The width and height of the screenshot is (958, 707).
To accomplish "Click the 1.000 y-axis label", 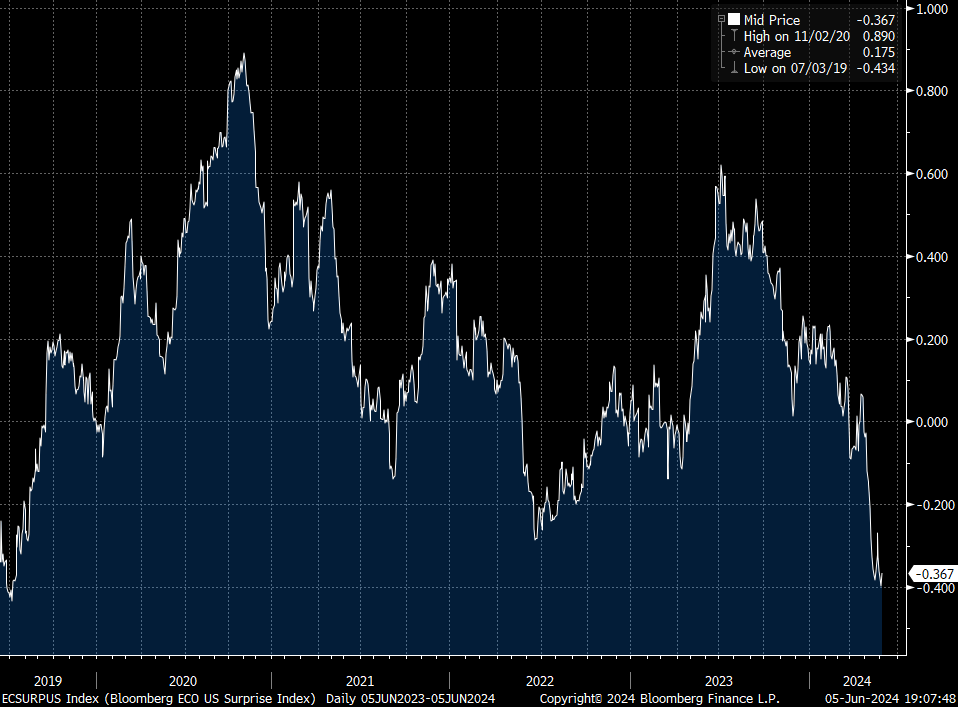I will tap(931, 9).
